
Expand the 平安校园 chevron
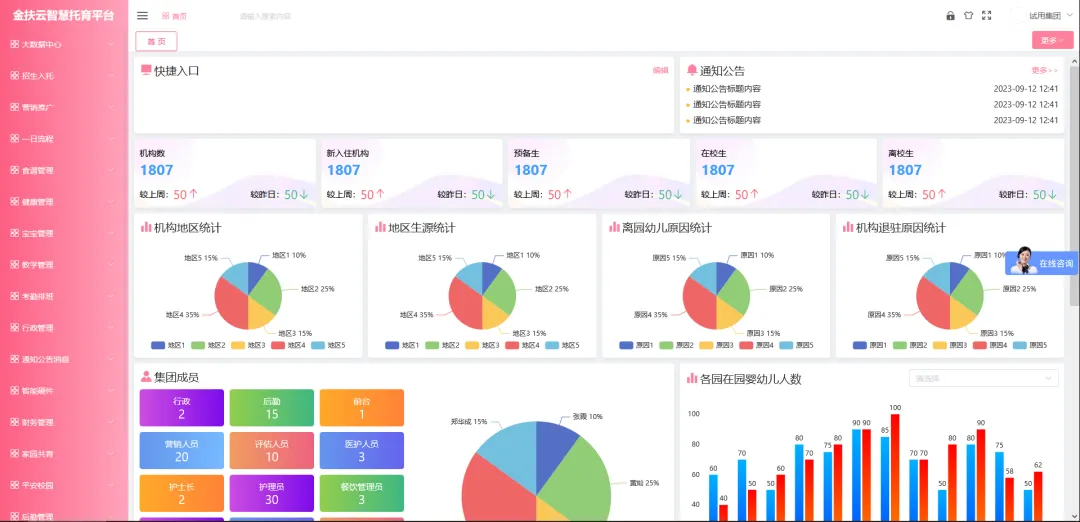[x=111, y=486]
